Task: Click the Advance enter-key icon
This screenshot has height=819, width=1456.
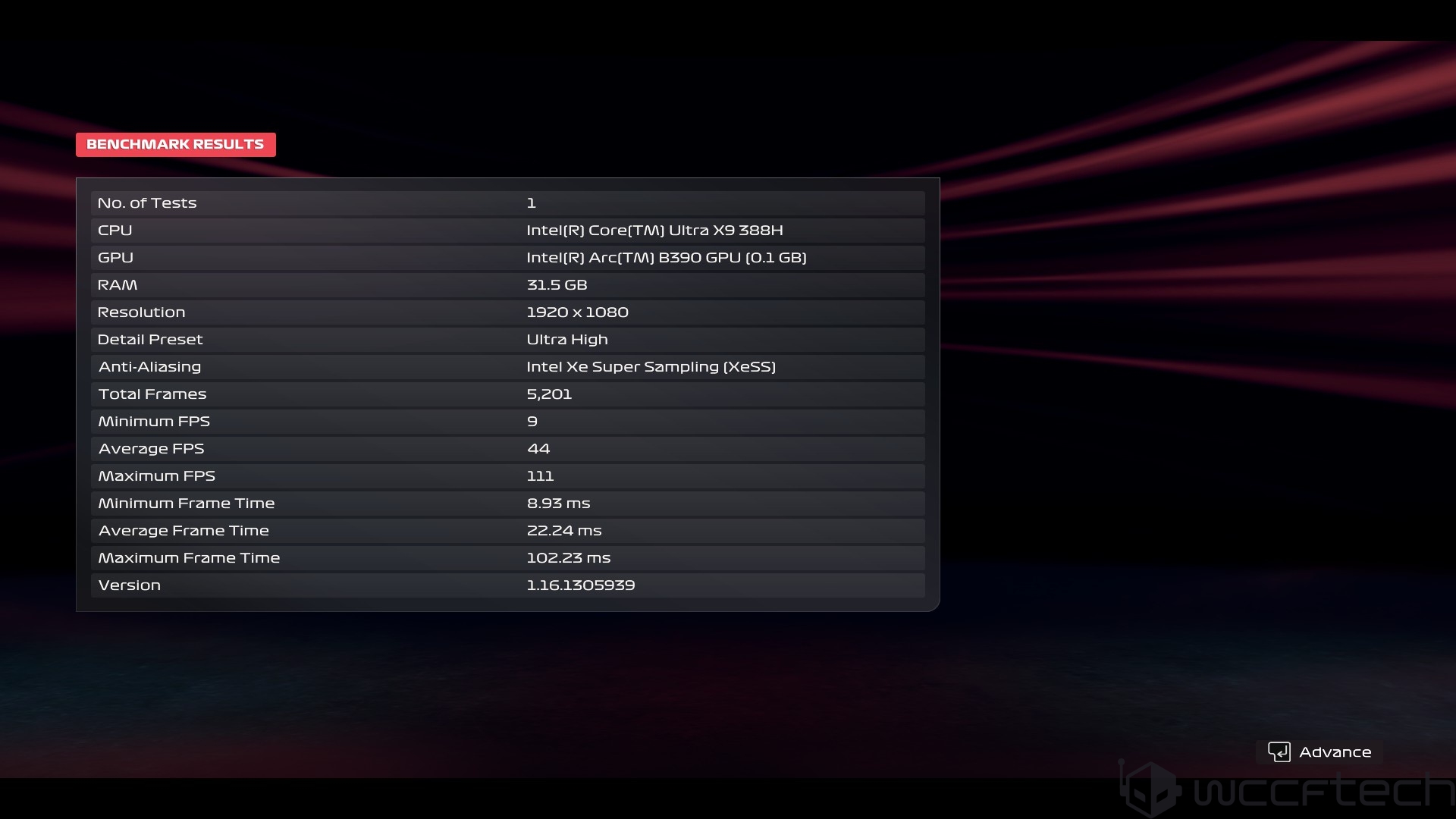Action: tap(1279, 752)
